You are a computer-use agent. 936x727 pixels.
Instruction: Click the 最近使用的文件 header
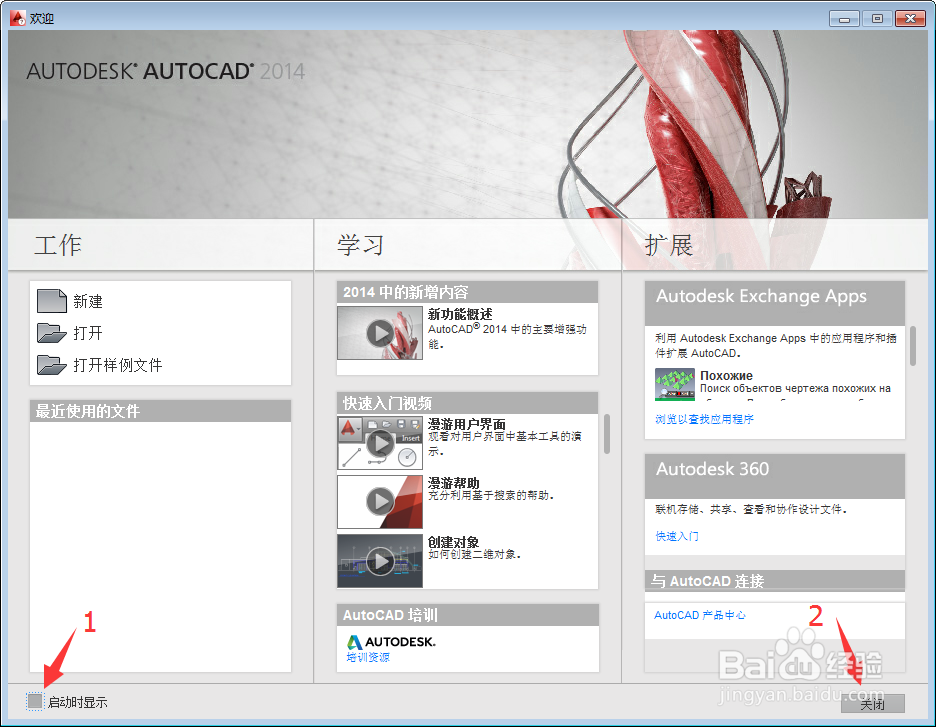161,411
